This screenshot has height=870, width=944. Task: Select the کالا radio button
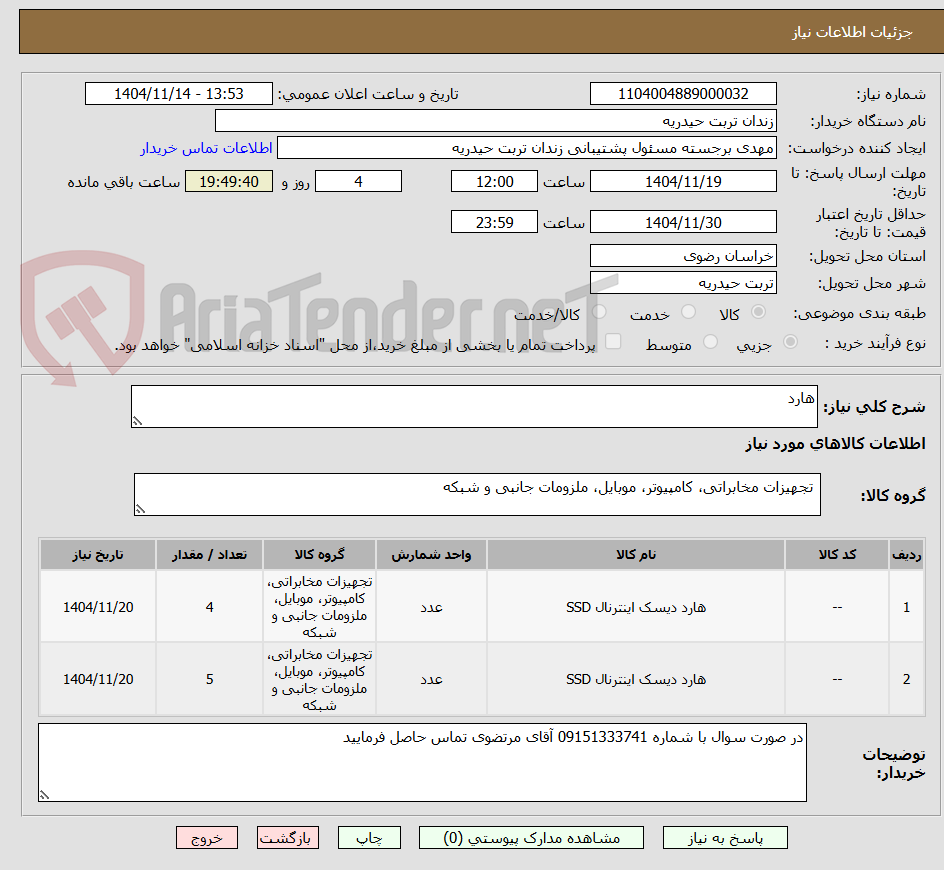point(759,312)
